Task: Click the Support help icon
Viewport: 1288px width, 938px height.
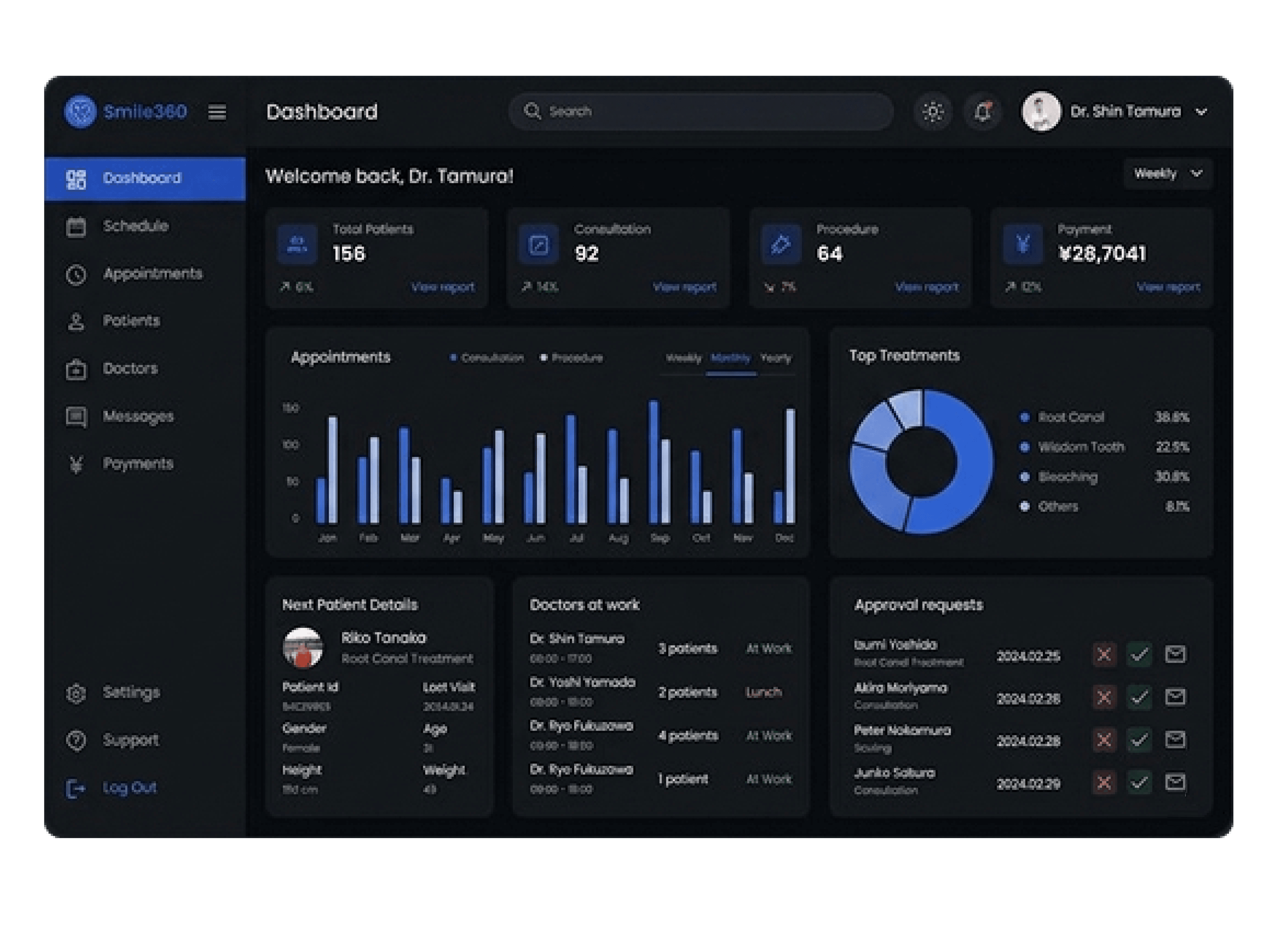Action: click(76, 741)
